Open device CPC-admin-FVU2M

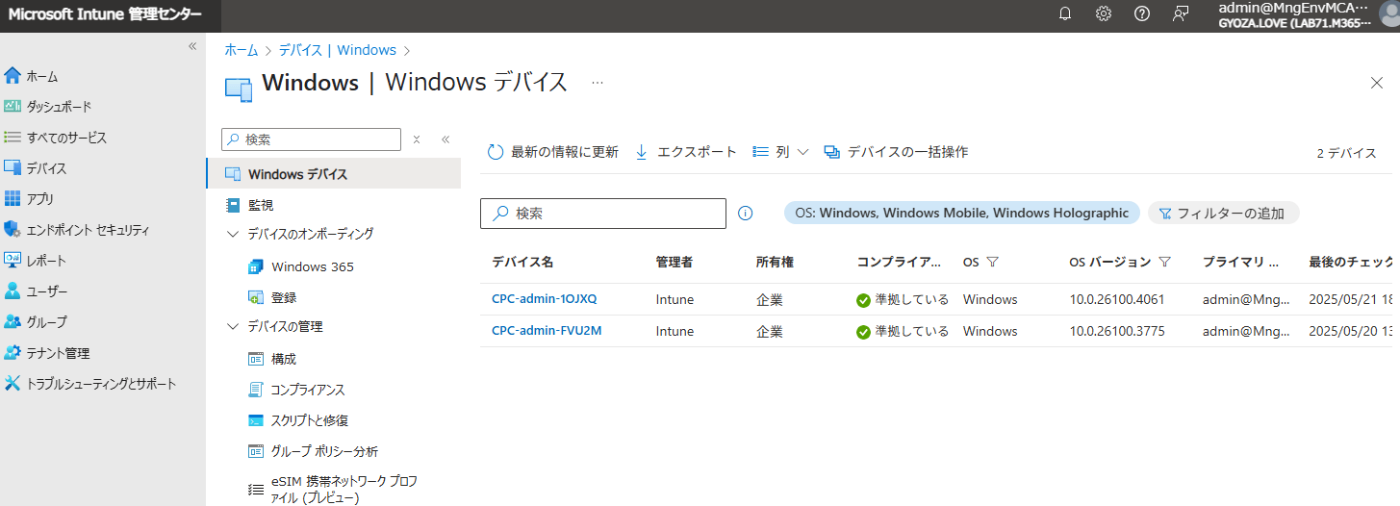pyautogui.click(x=546, y=331)
